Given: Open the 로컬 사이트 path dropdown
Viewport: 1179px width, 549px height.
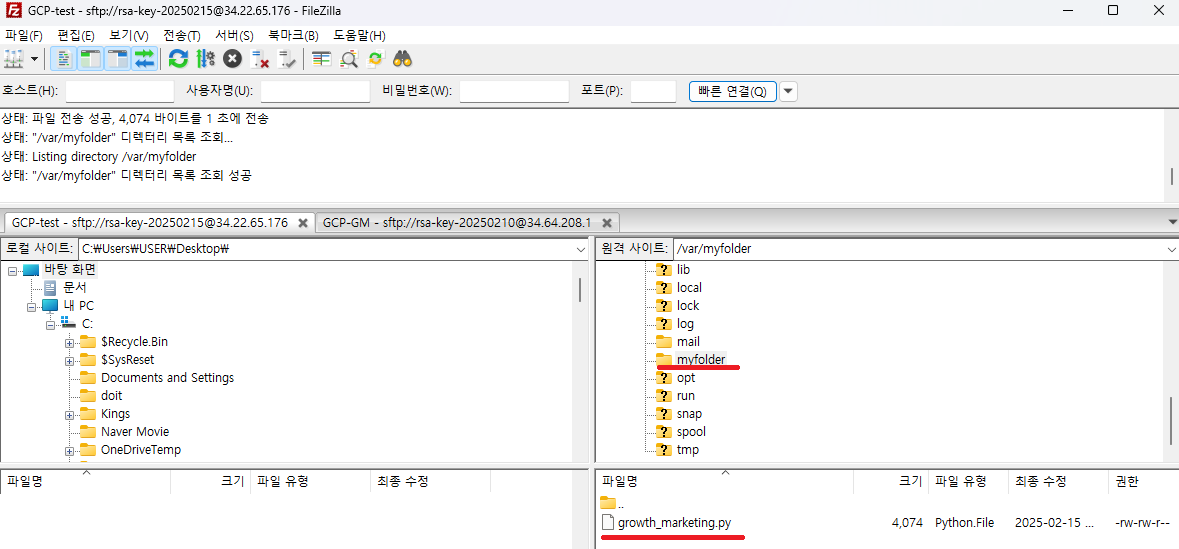Looking at the screenshot, I should pos(580,249).
